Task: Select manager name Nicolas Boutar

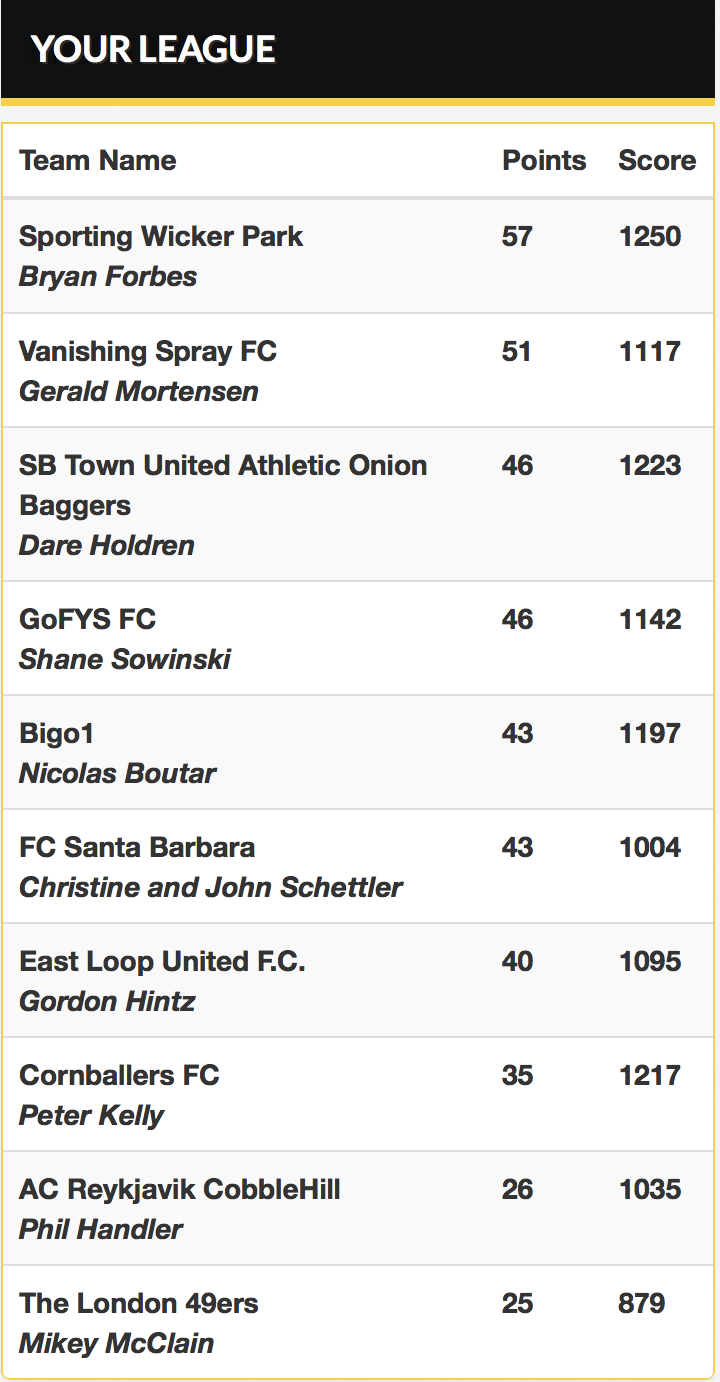Action: point(118,773)
